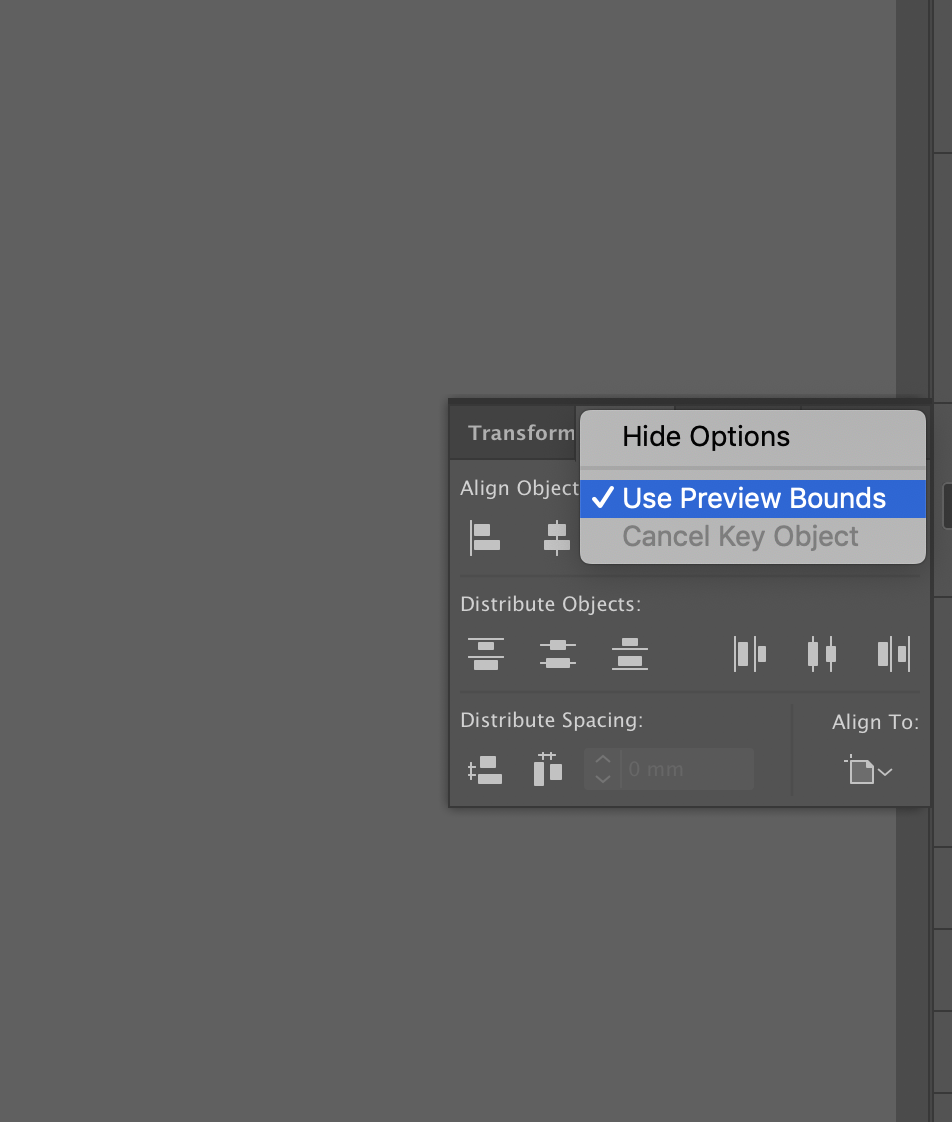This screenshot has width=952, height=1122.
Task: Click Horizontal Distribute Space icon
Action: pos(547,770)
